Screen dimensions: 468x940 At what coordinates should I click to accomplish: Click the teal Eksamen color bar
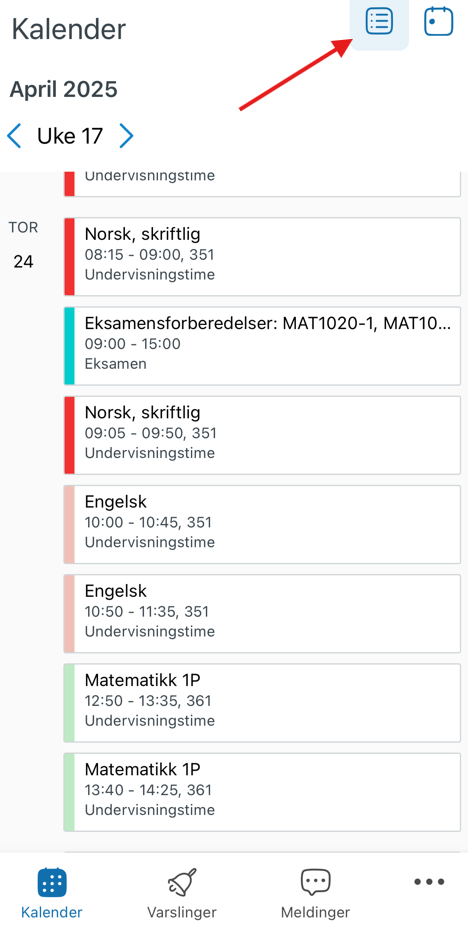pos(70,346)
